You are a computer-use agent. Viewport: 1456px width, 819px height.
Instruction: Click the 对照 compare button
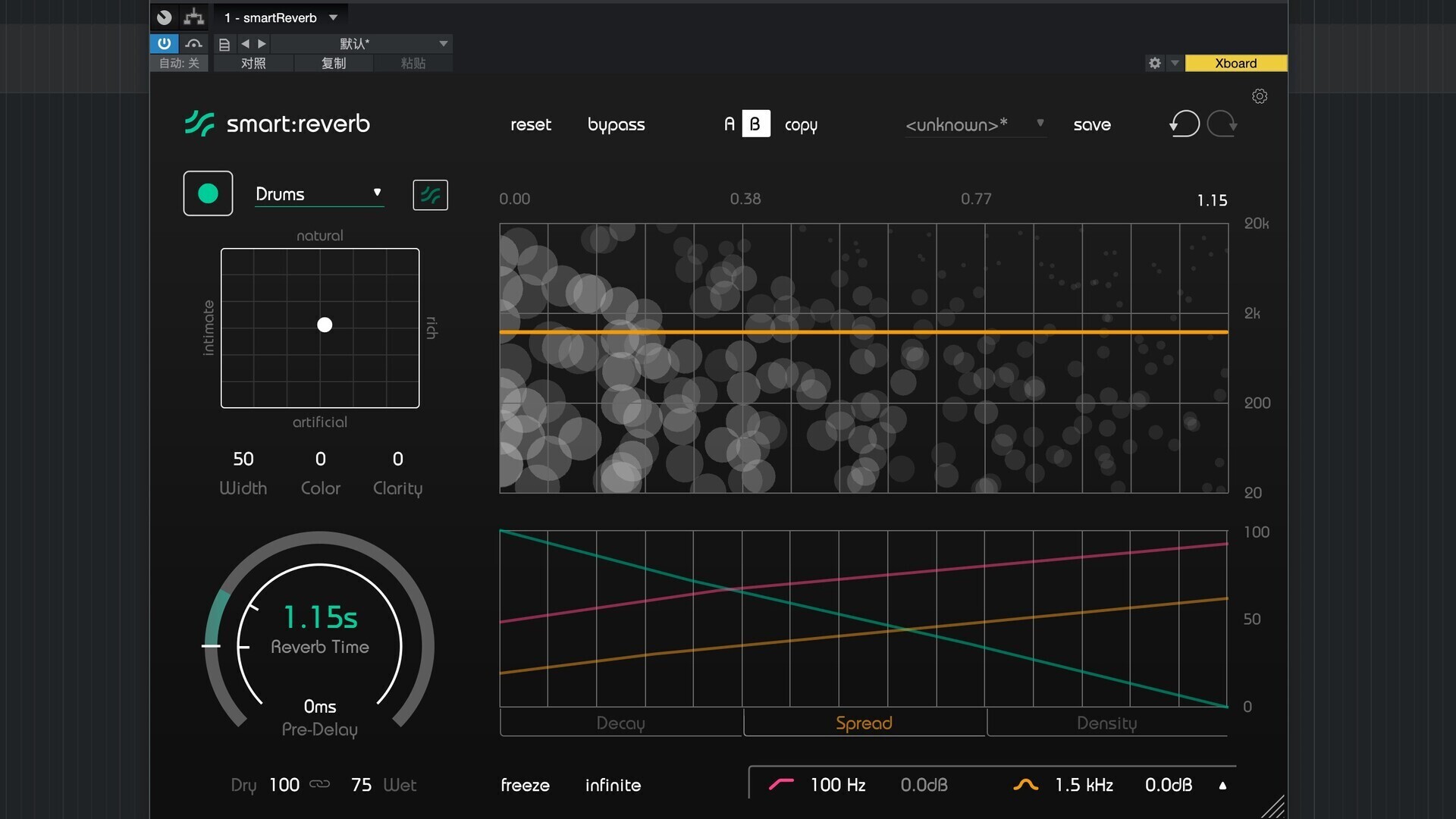(x=253, y=63)
